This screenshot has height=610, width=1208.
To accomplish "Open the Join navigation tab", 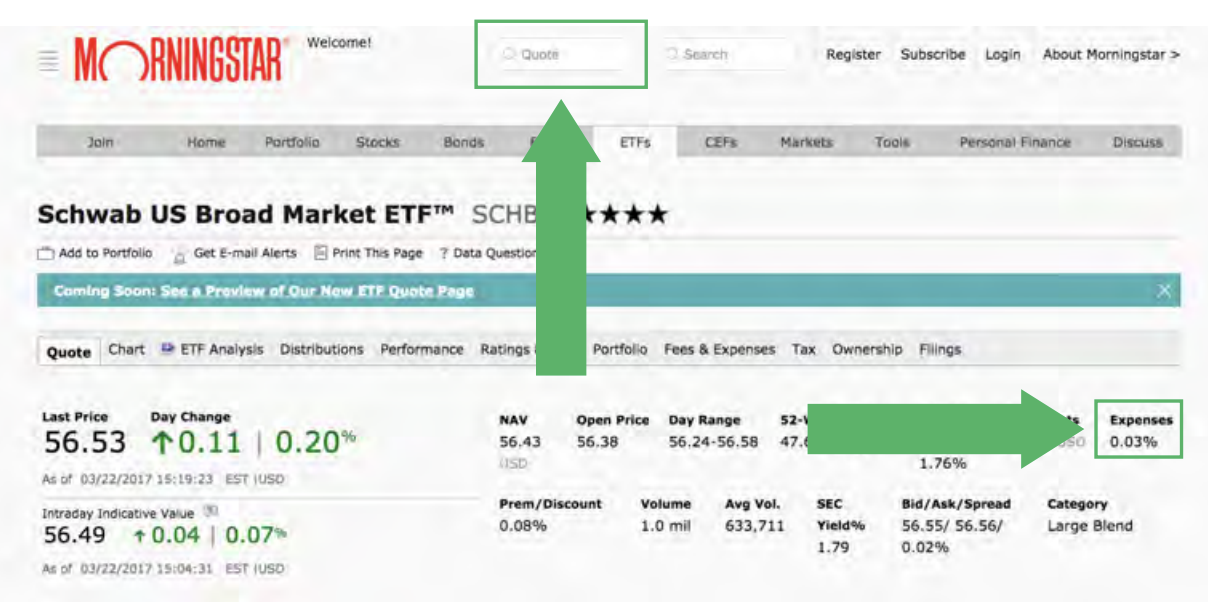I will click(x=100, y=142).
